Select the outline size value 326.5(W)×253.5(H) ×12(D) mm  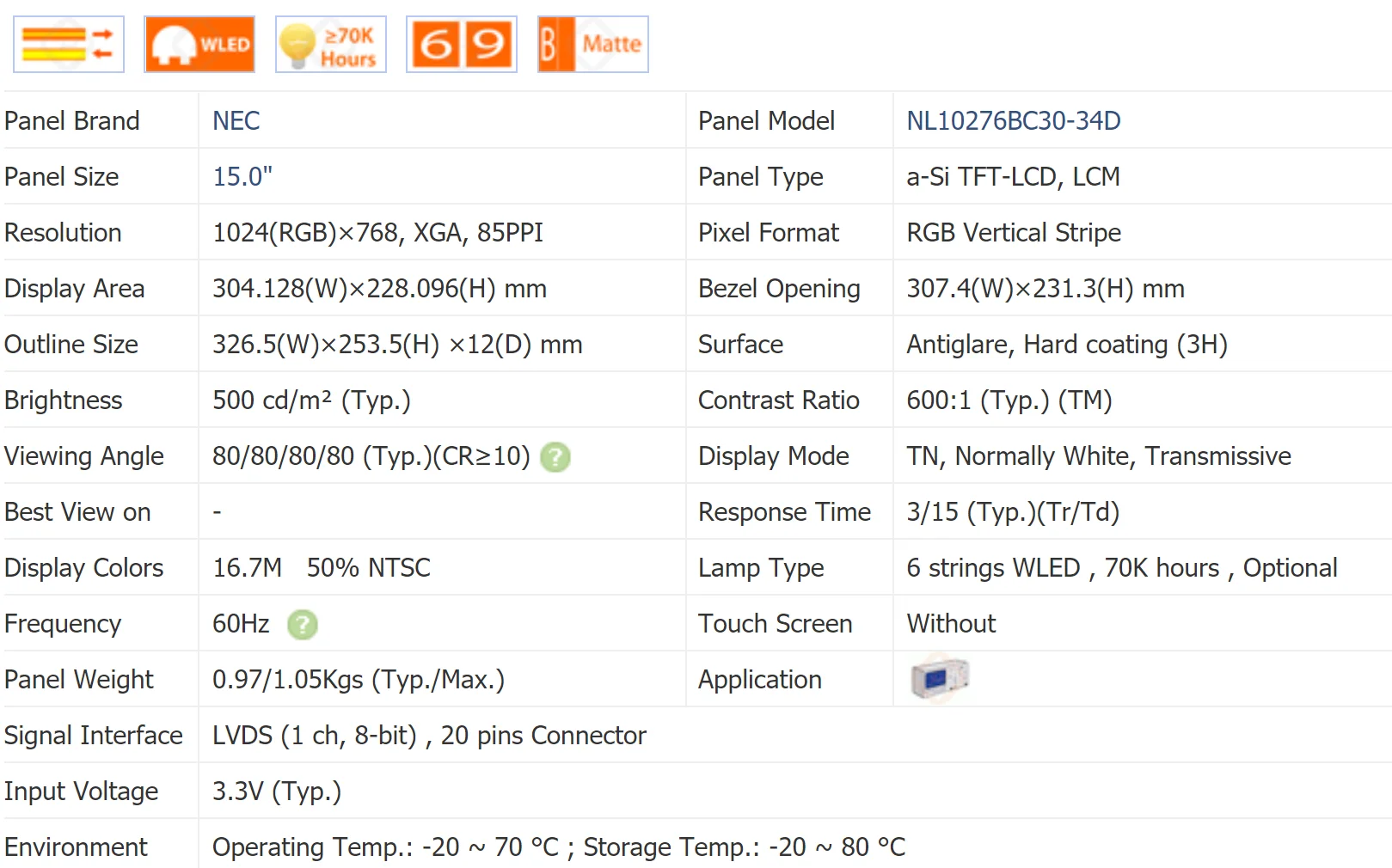pyautogui.click(x=397, y=345)
